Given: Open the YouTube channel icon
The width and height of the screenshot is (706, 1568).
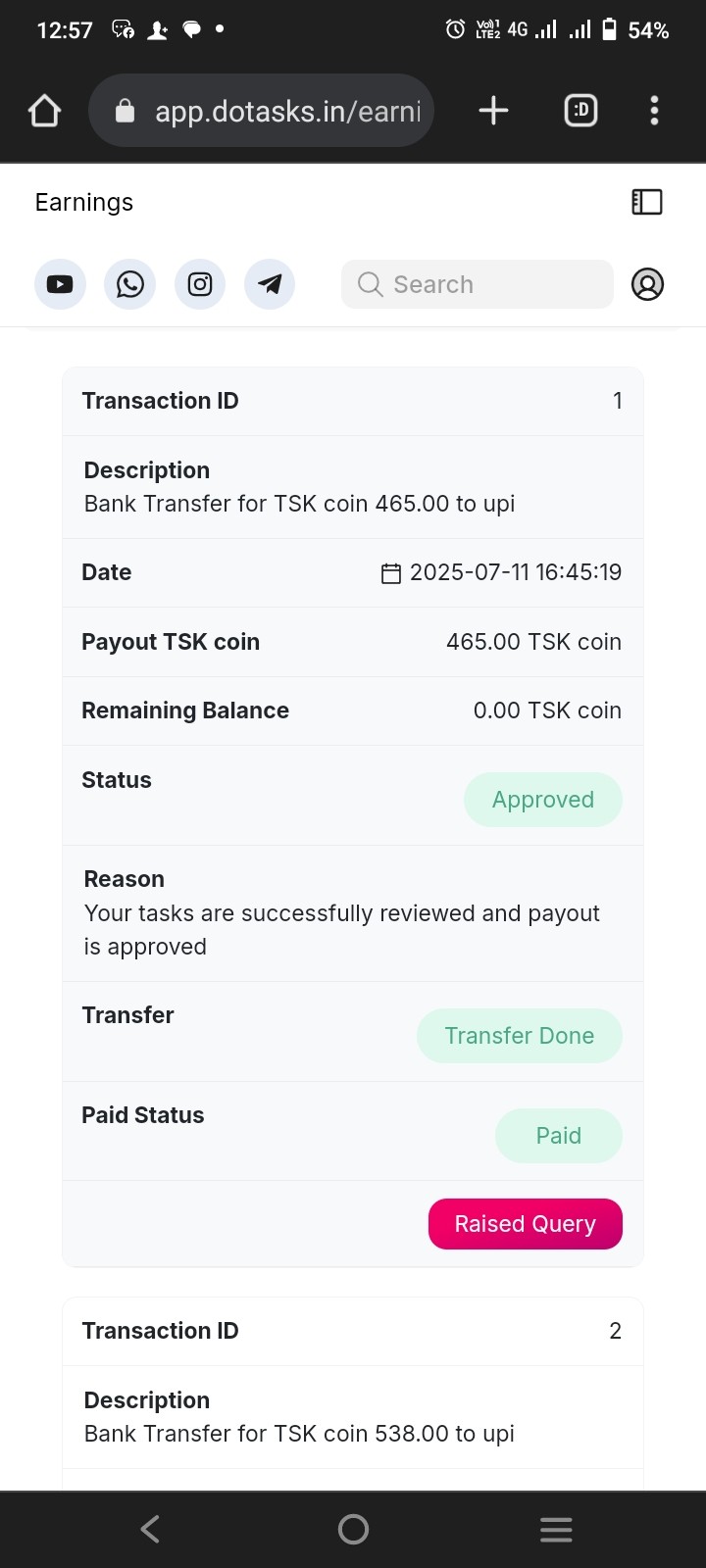Looking at the screenshot, I should click(x=60, y=284).
